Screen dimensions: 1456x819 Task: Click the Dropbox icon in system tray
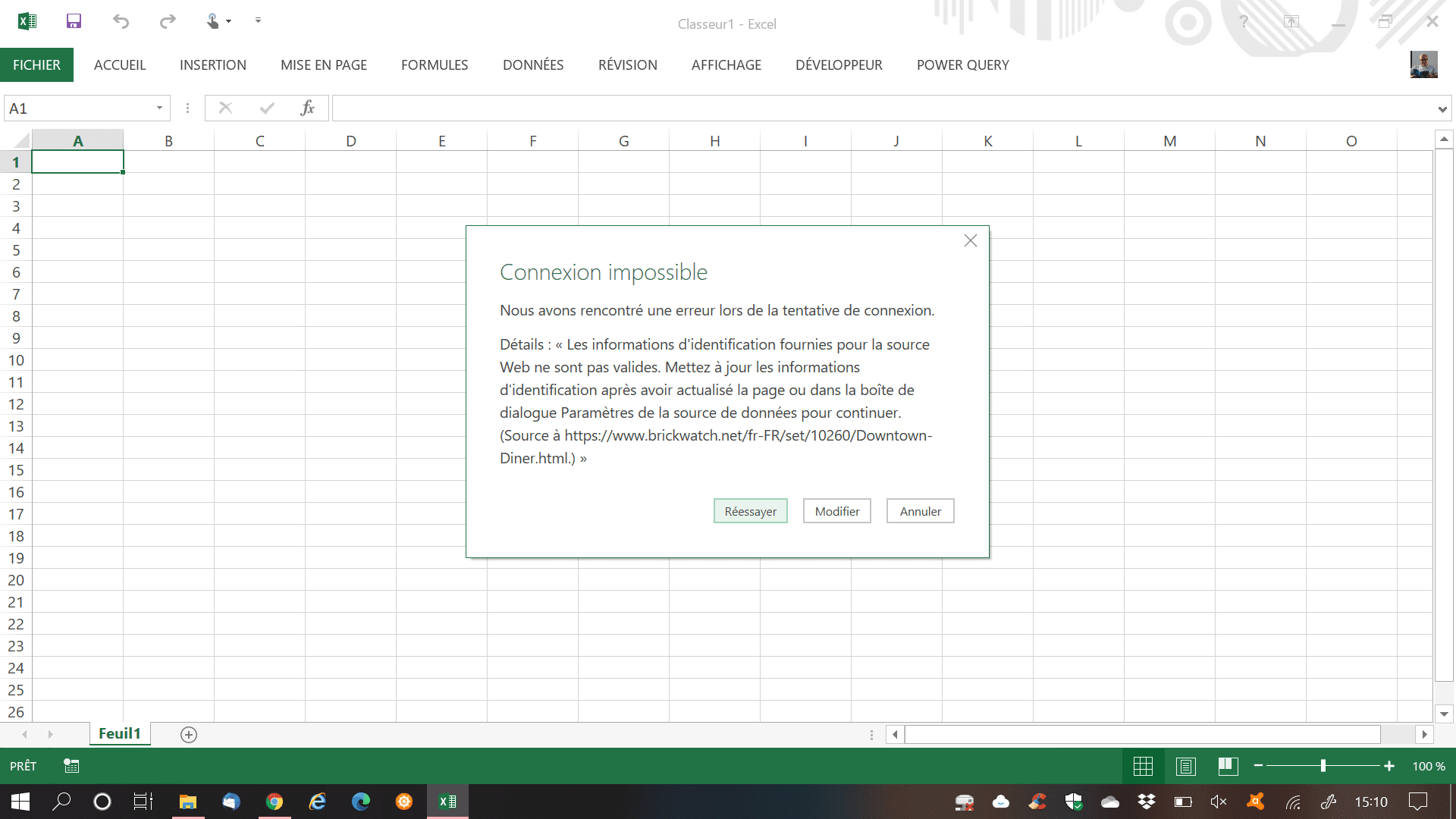pyautogui.click(x=1147, y=802)
